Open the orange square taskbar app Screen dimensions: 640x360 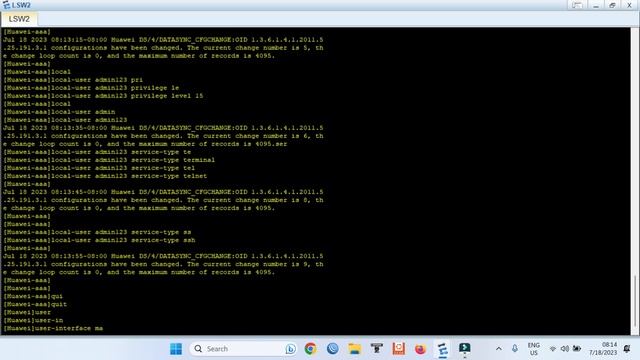pyautogui.click(x=398, y=349)
